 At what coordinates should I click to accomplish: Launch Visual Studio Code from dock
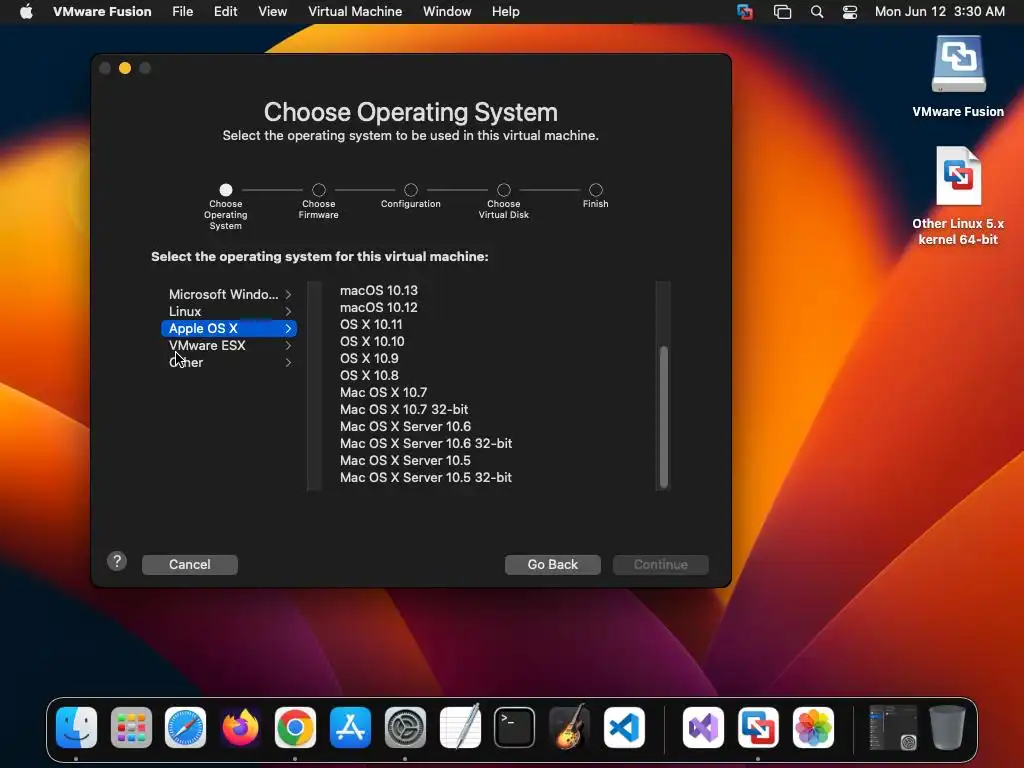coord(624,727)
